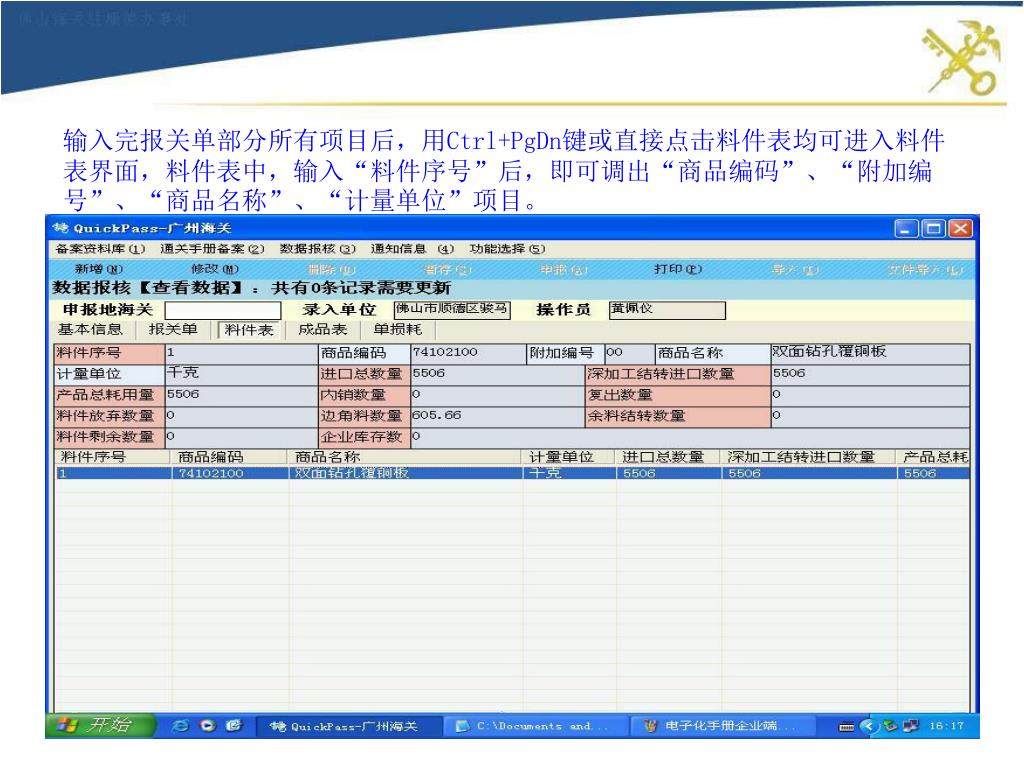This screenshot has width=1024, height=768.
Task: Click the 商品编码 column header in the grid
Action: coord(230,457)
